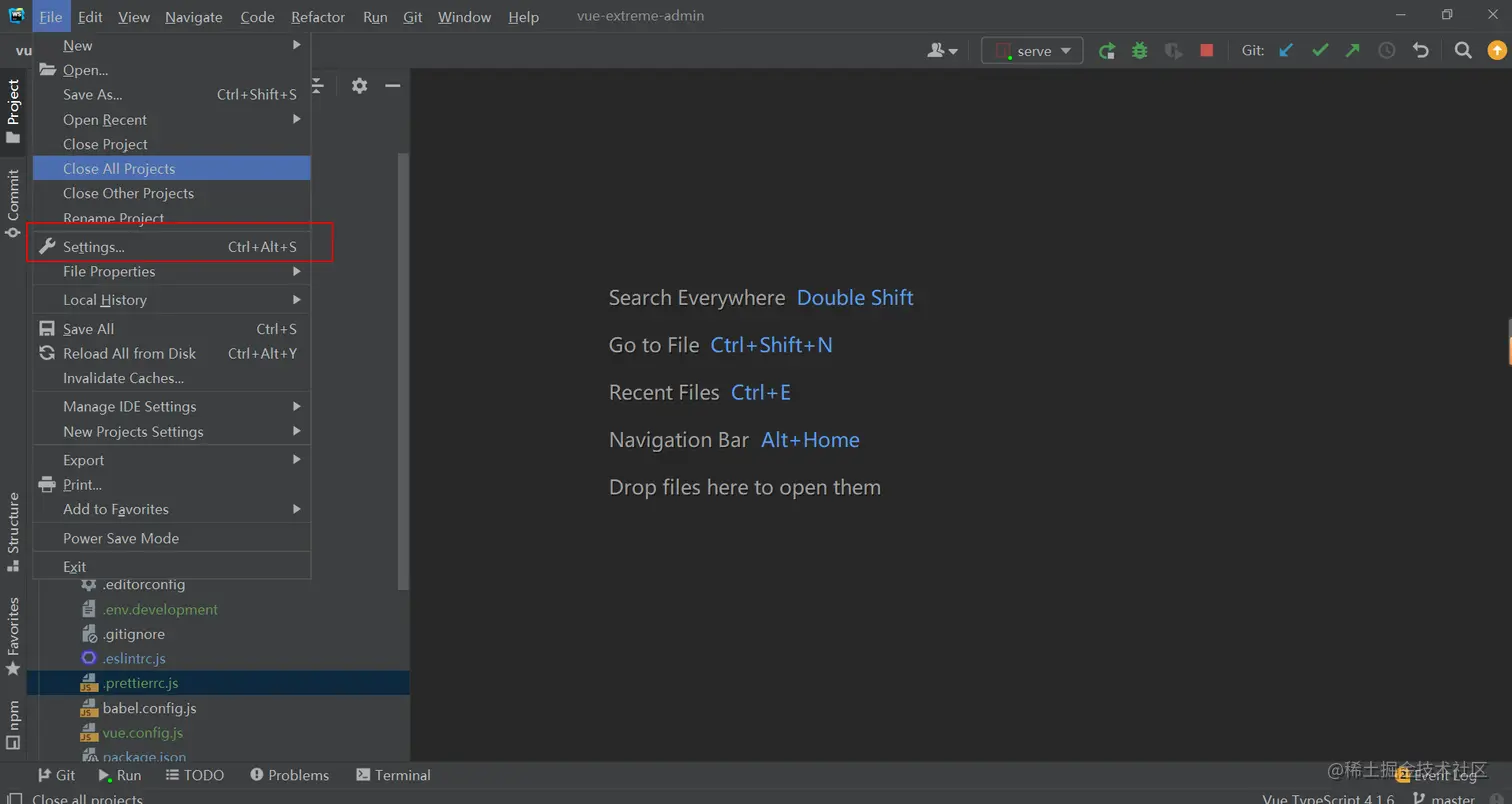Open the serve run configuration dropdown
1512x804 pixels.
1032,51
